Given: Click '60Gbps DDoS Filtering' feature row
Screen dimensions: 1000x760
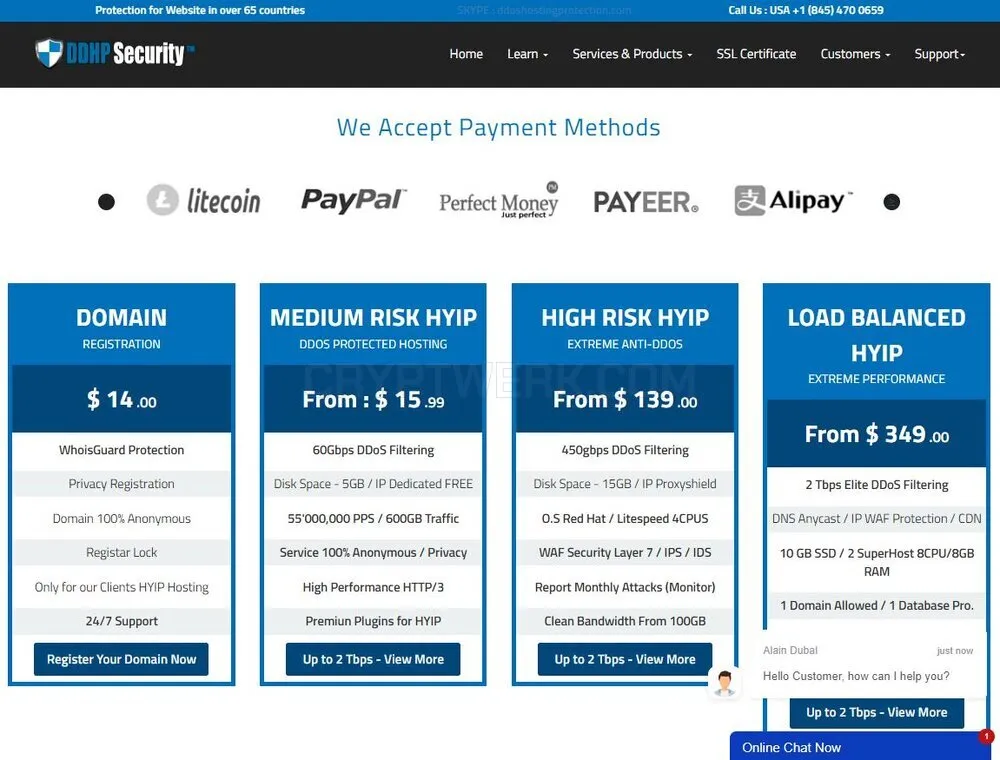Looking at the screenshot, I should coord(373,450).
